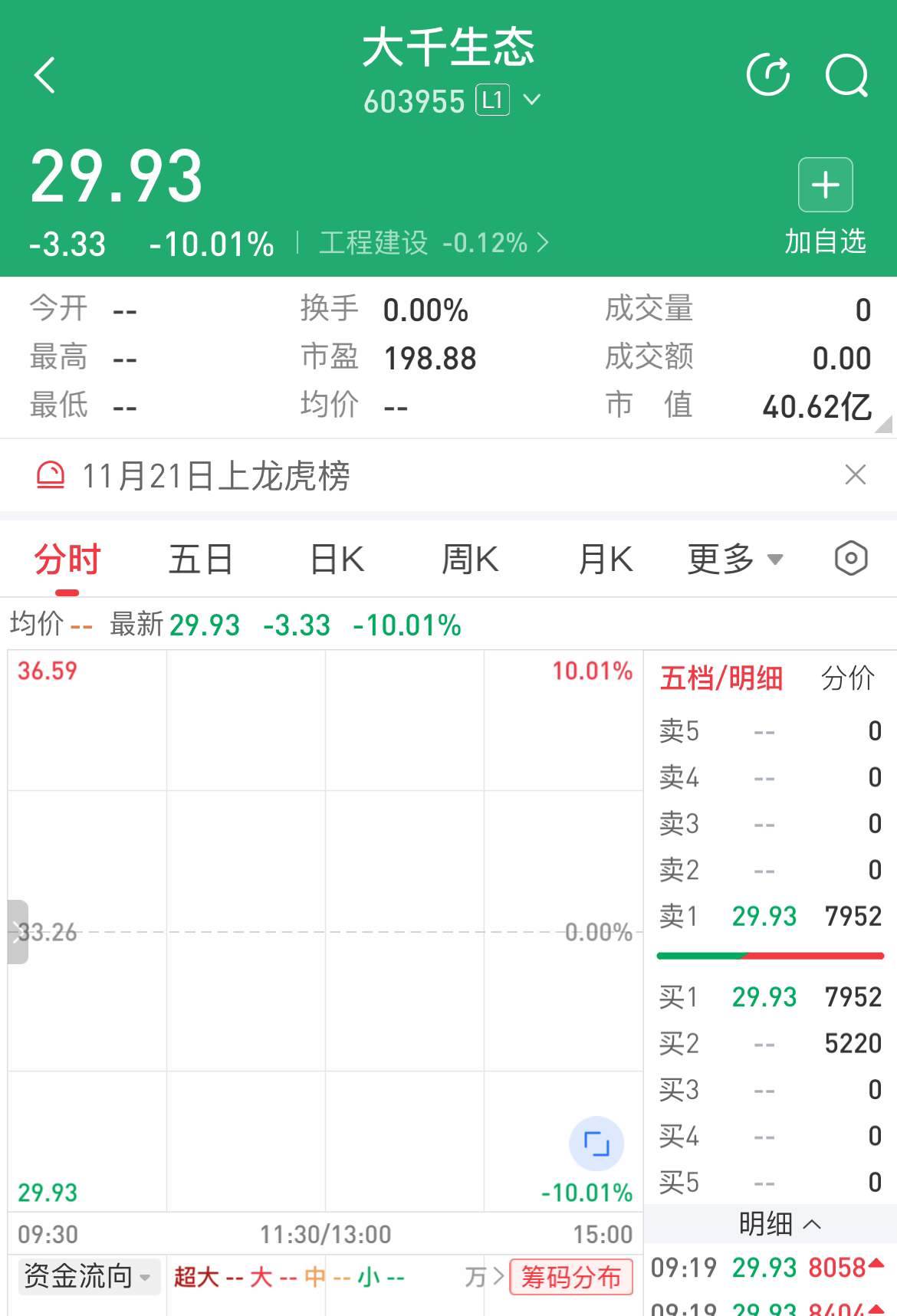Tap the refresh/share circular arrow icon

[x=768, y=75]
